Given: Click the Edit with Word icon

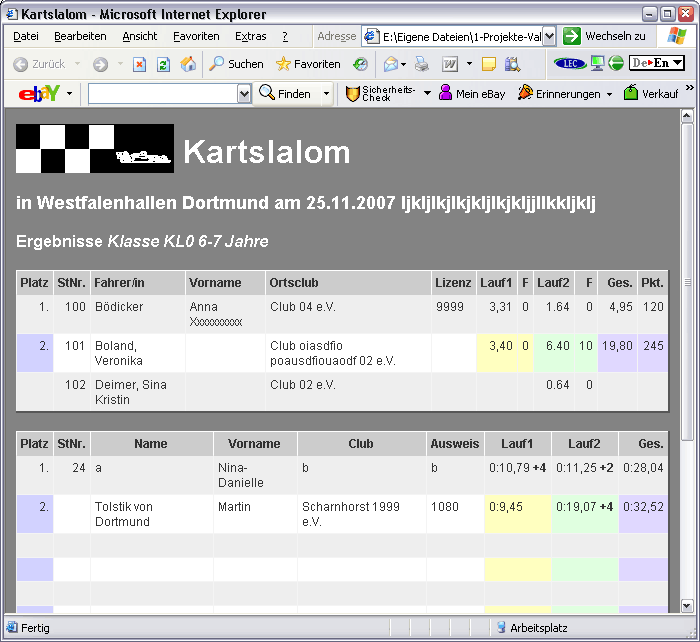Looking at the screenshot, I should pos(450,65).
